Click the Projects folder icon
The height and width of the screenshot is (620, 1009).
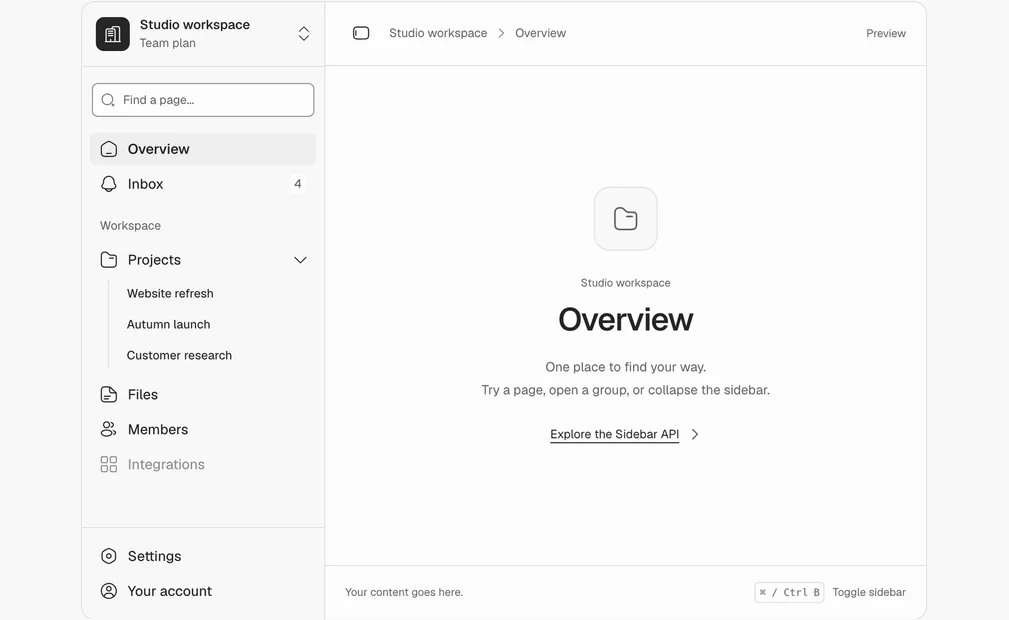(109, 260)
